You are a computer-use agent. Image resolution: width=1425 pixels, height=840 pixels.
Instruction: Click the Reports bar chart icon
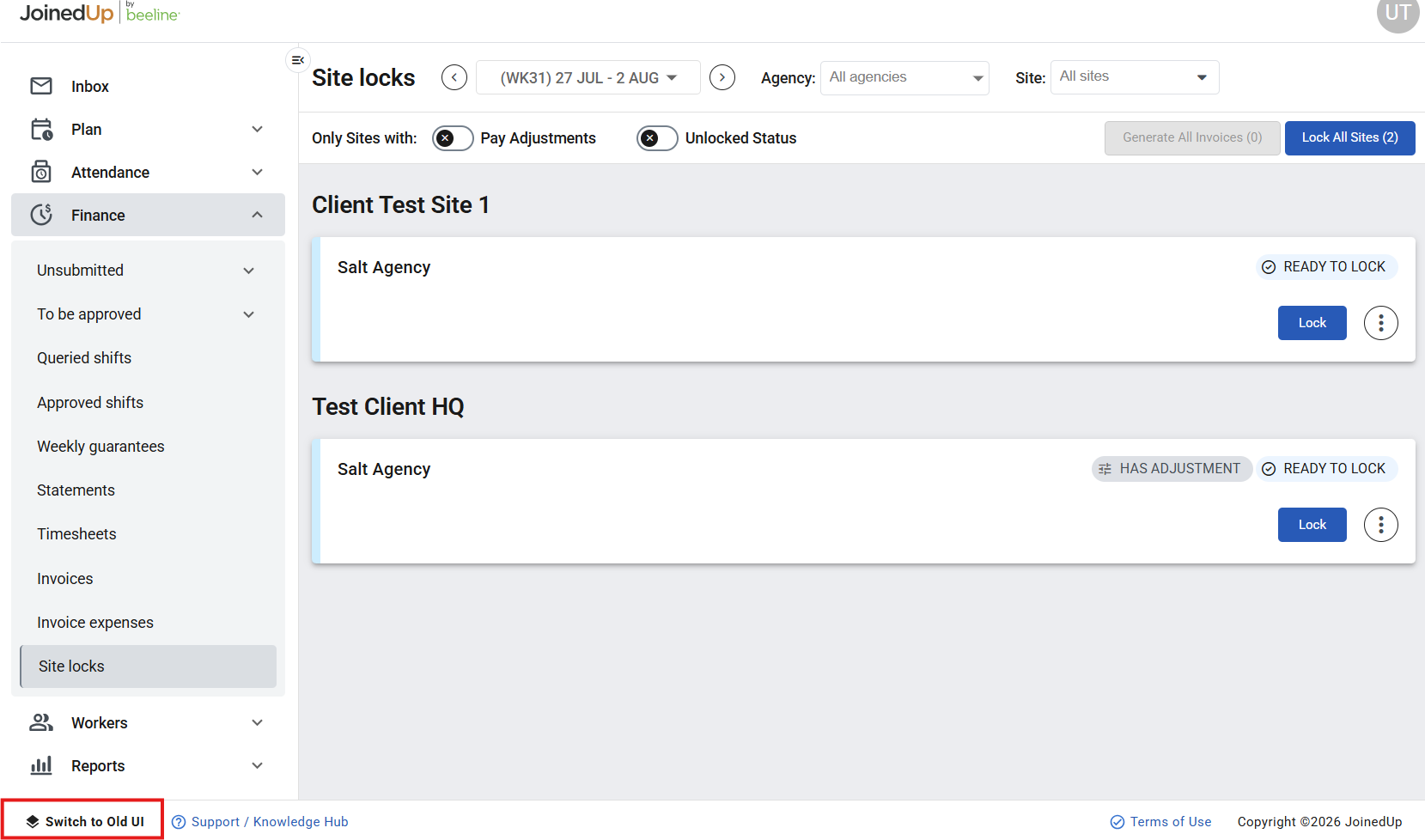(41, 765)
